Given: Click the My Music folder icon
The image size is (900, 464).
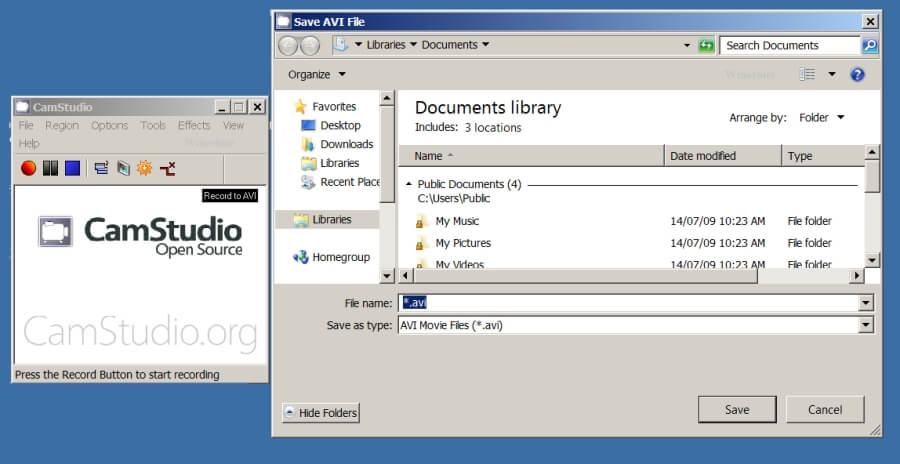Looking at the screenshot, I should pos(421,222).
